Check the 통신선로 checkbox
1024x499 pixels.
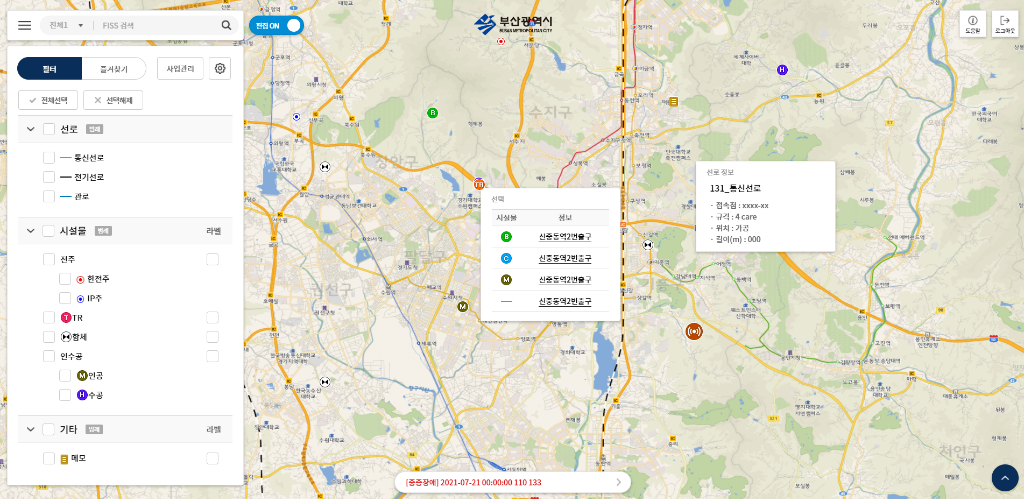[x=49, y=158]
